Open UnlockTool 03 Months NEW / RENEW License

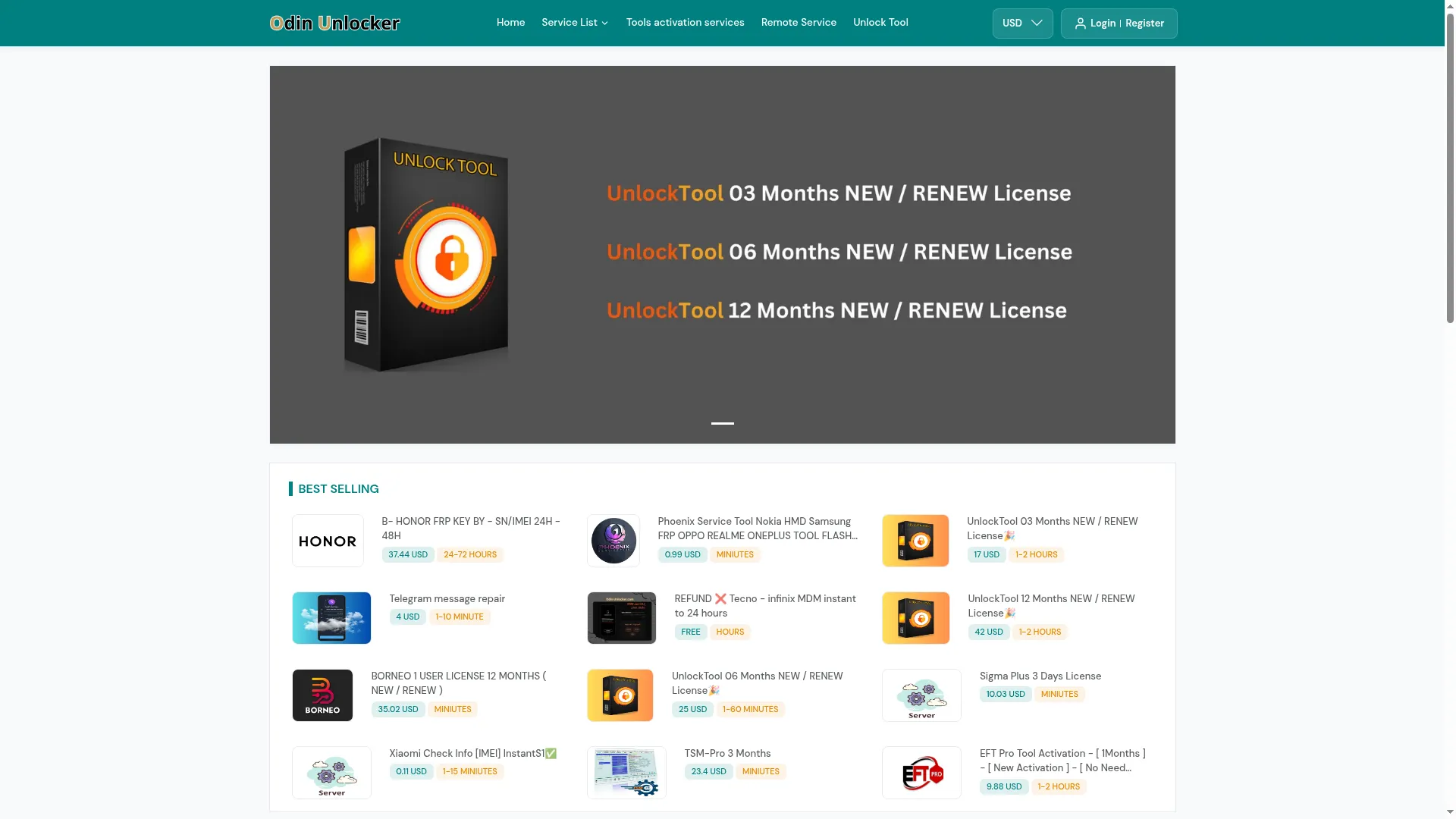[x=1053, y=529]
